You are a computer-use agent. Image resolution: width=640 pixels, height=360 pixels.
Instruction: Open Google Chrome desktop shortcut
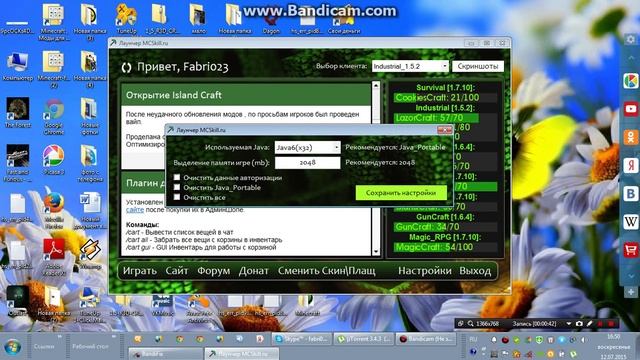click(x=53, y=116)
